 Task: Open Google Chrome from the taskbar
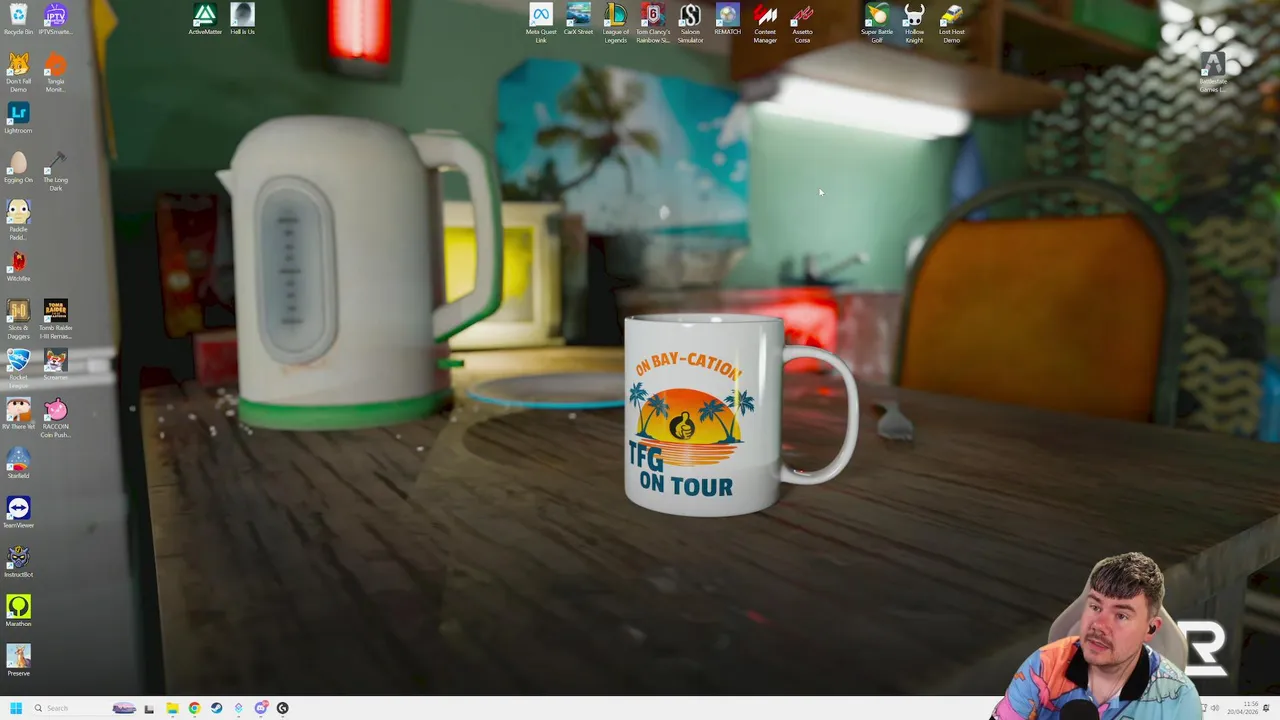pos(194,708)
